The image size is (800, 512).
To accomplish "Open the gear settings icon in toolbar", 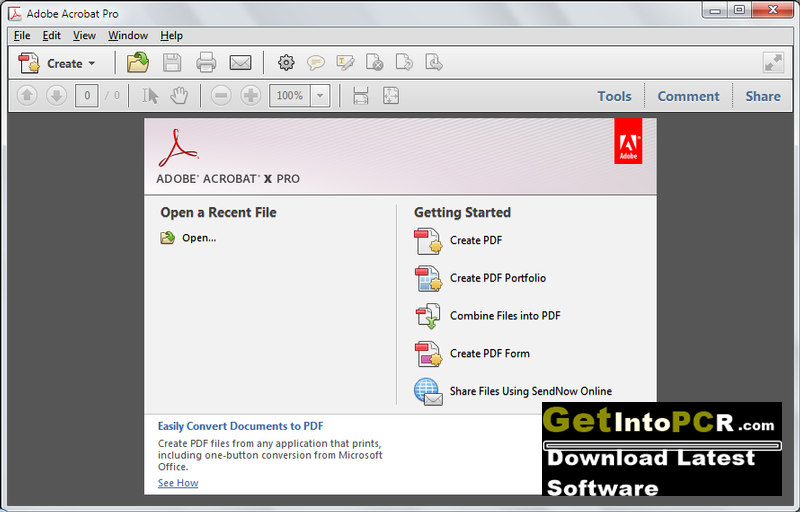I will (286, 63).
